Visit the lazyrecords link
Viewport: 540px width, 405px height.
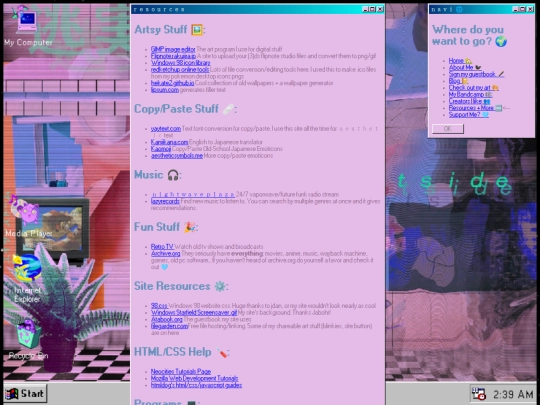(x=165, y=201)
